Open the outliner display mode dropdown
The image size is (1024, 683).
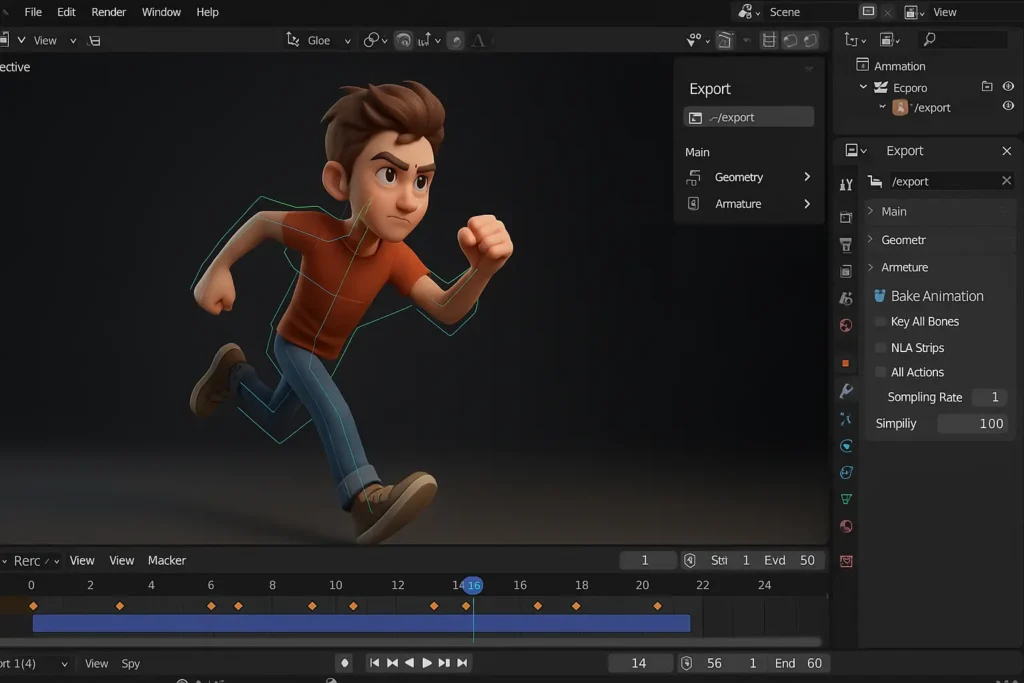[x=855, y=40]
